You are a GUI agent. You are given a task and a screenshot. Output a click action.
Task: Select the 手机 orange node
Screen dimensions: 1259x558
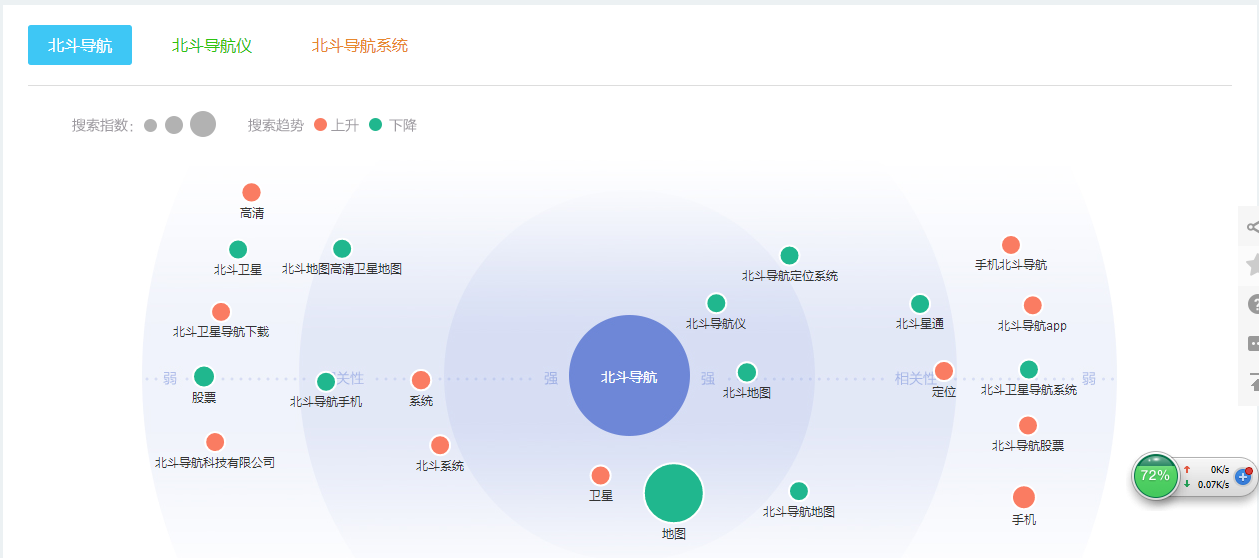pos(1024,497)
